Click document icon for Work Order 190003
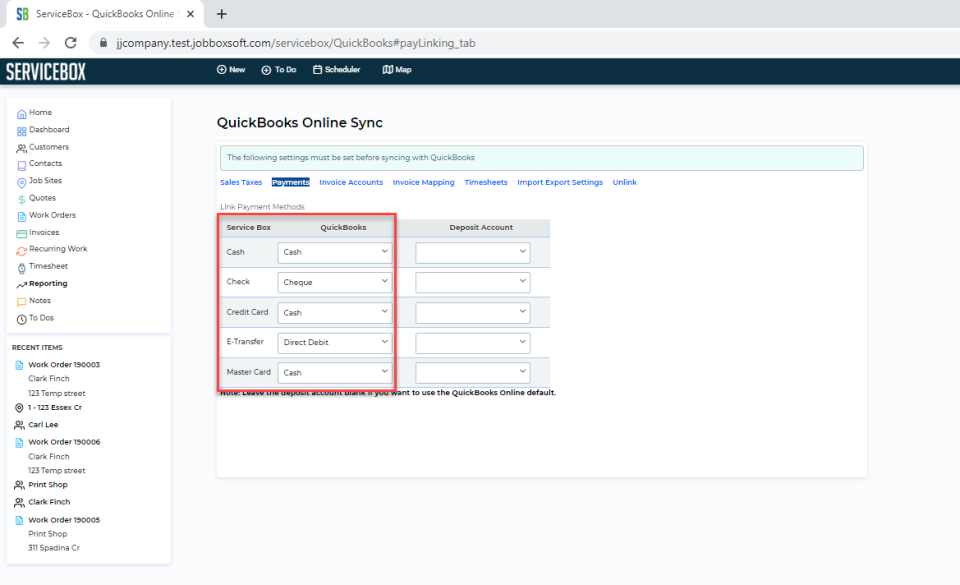Screen dimensions: 960x585 point(19,365)
